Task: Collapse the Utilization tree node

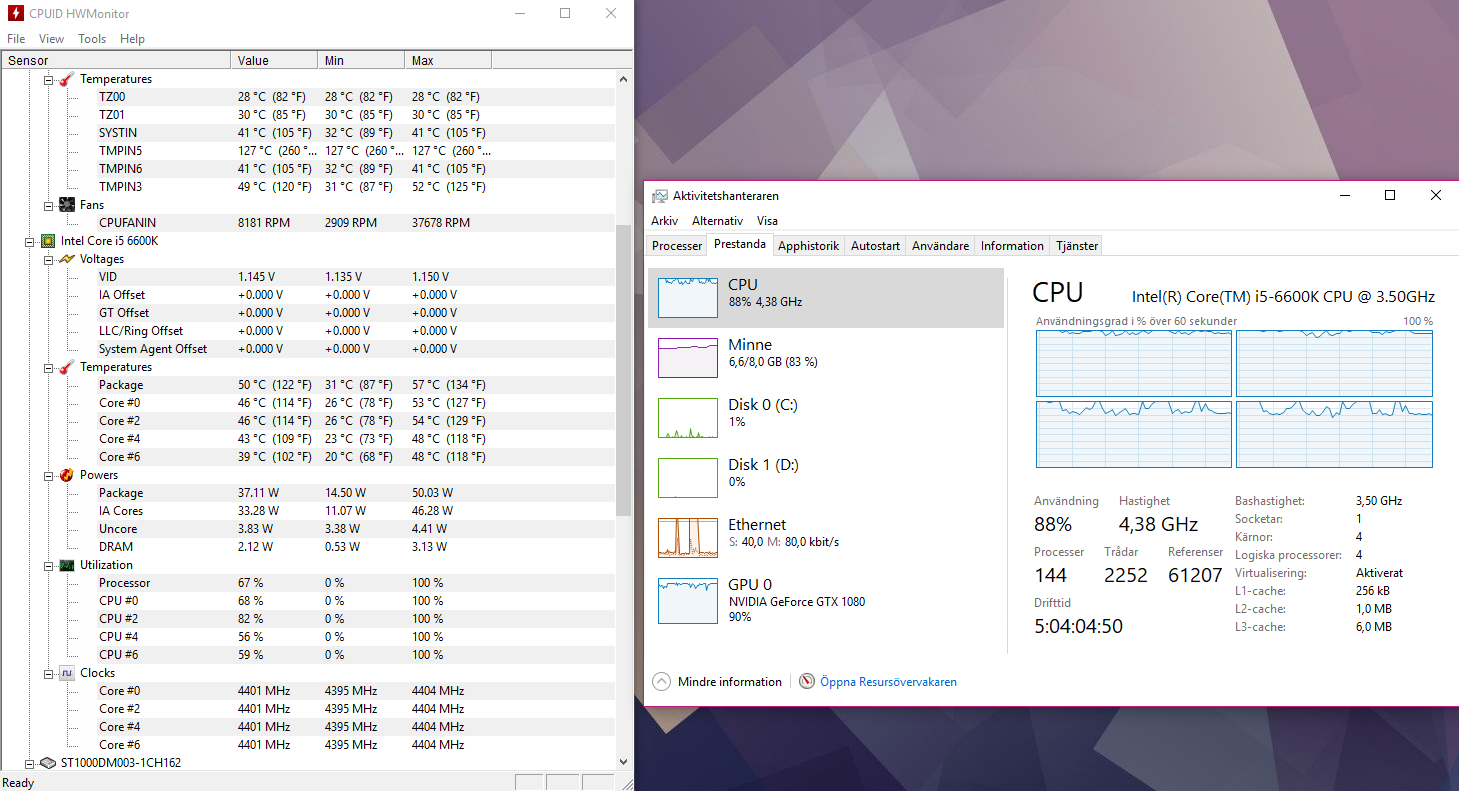Action: 48,565
